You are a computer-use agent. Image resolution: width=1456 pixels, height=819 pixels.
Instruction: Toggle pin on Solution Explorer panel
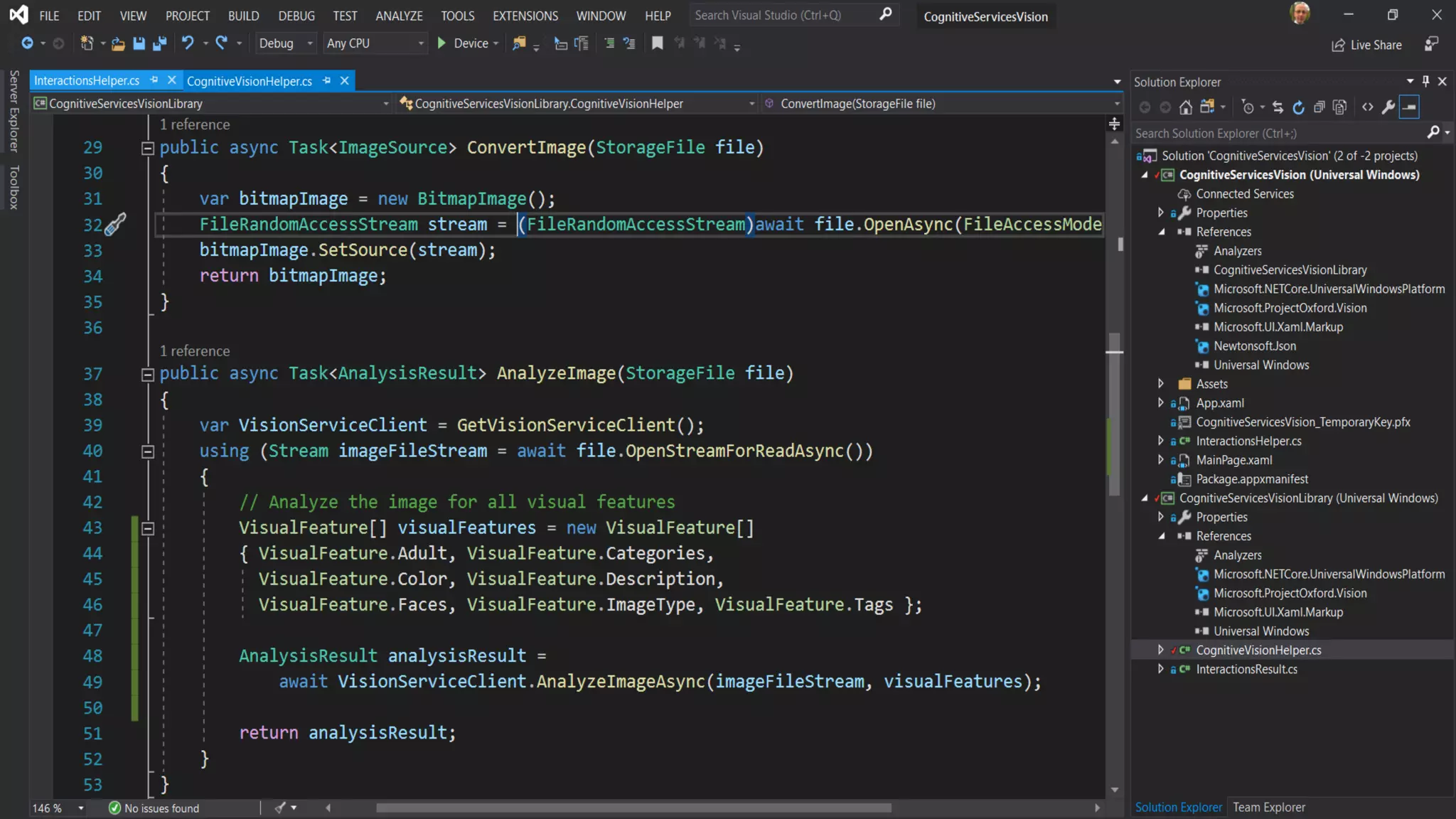(1425, 82)
